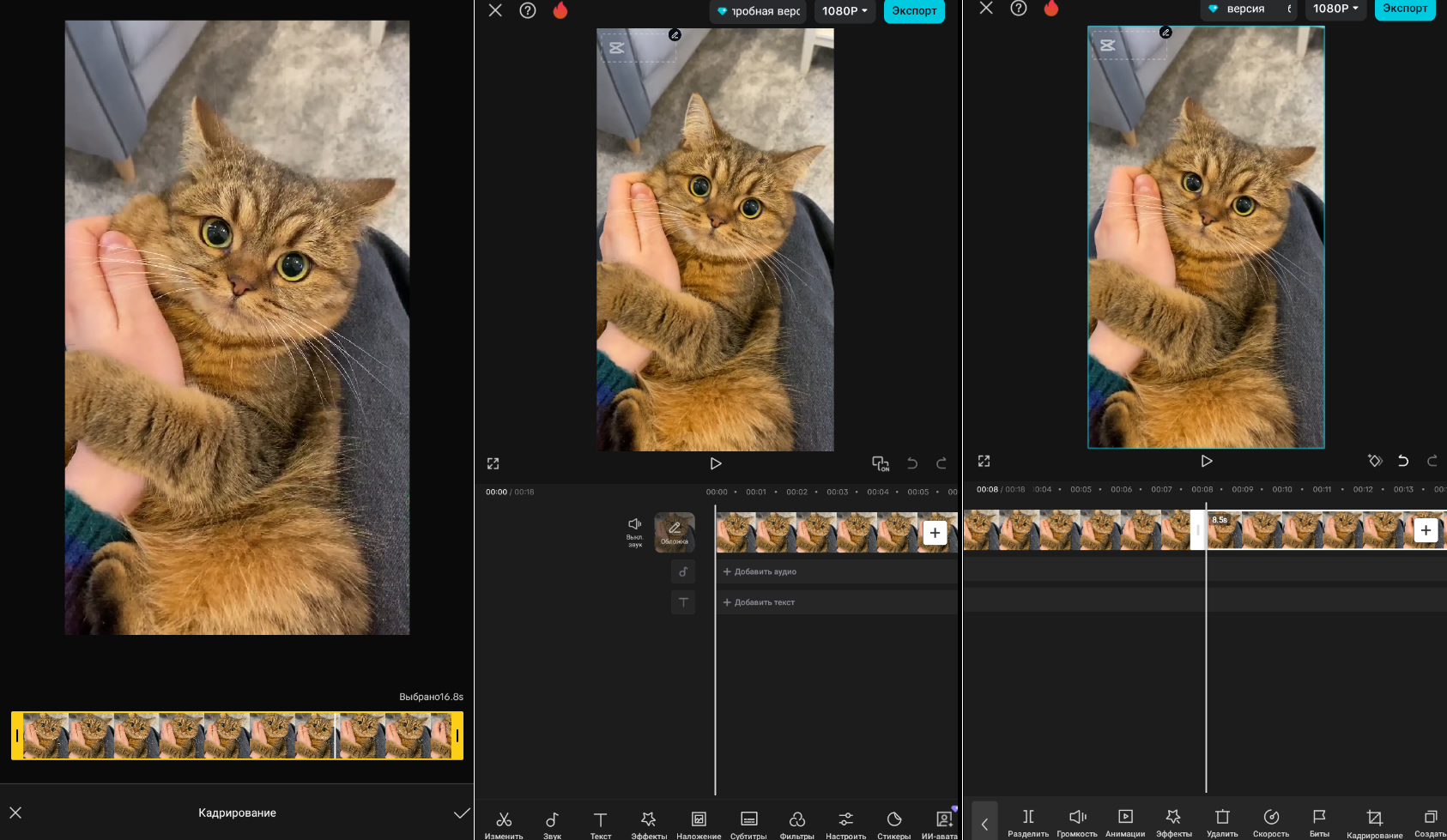
Task: Open 1080P resolution dropdown in middle panel
Action: (x=845, y=11)
